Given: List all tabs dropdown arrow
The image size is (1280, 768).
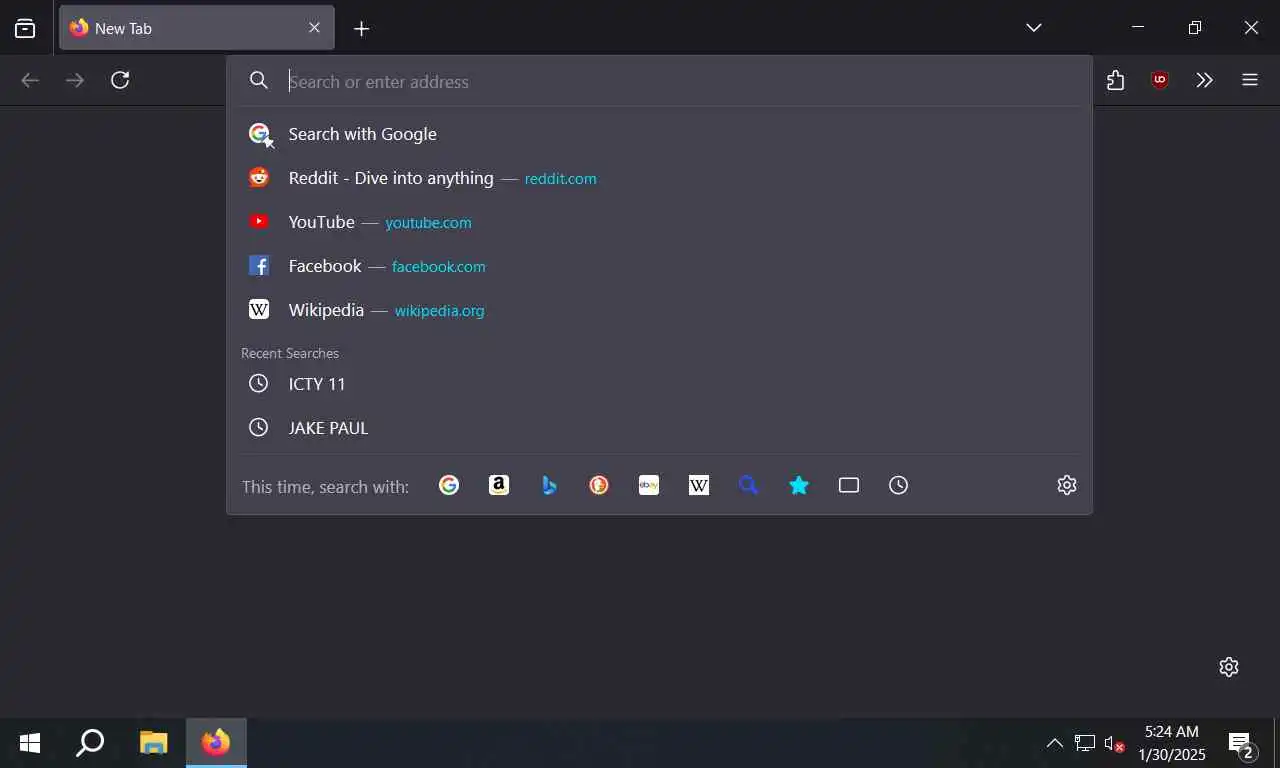Looking at the screenshot, I should click(x=1034, y=28).
